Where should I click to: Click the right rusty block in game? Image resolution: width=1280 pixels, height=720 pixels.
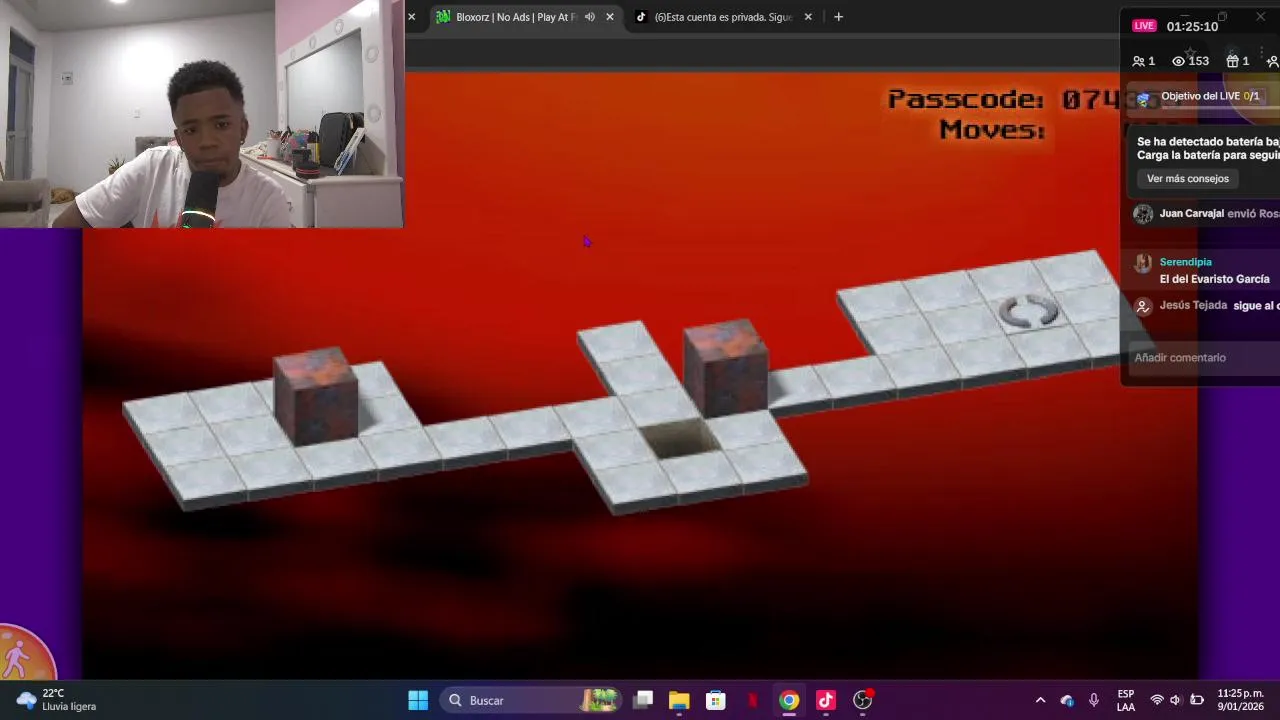(x=726, y=368)
